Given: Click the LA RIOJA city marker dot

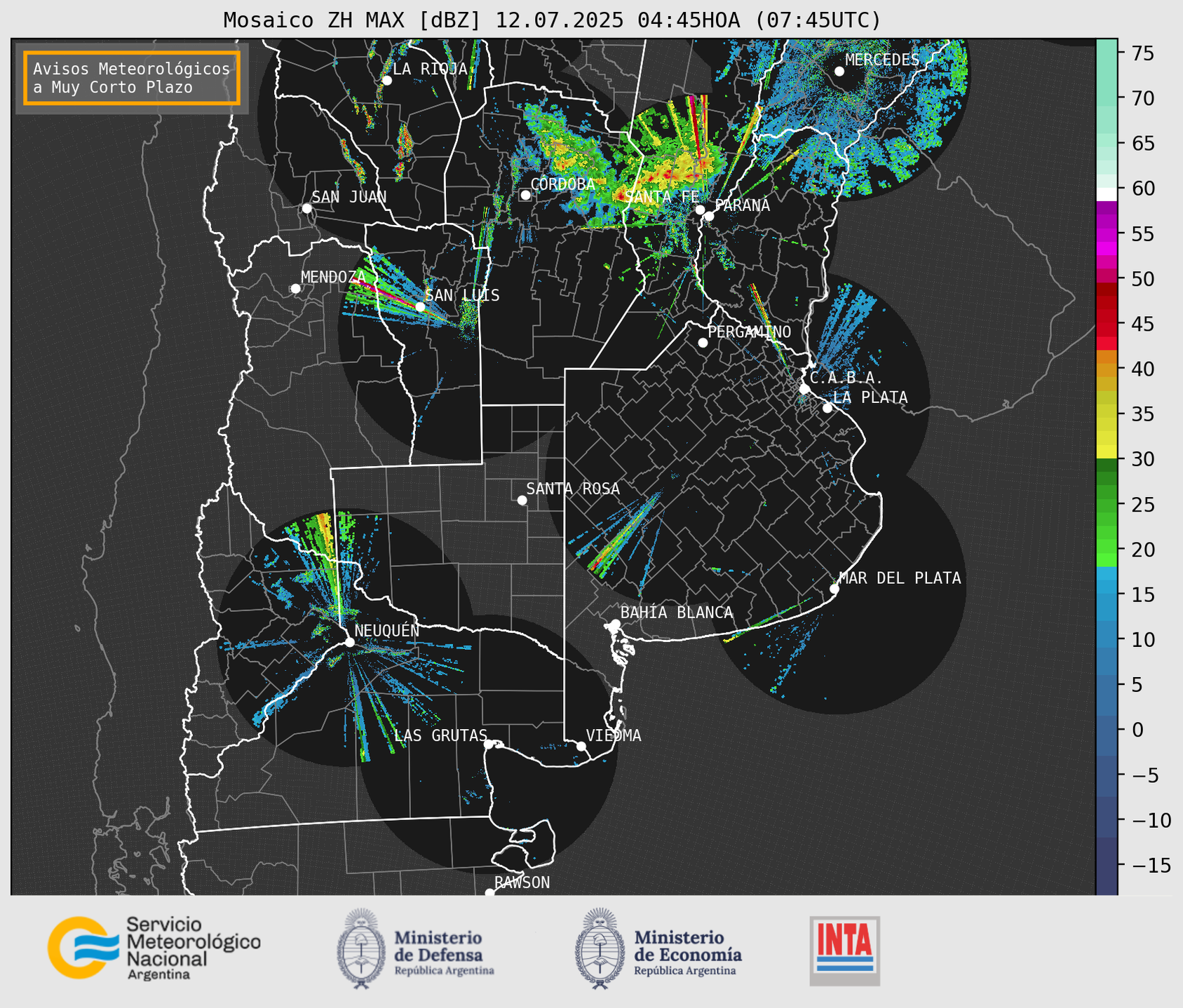Looking at the screenshot, I should [386, 81].
